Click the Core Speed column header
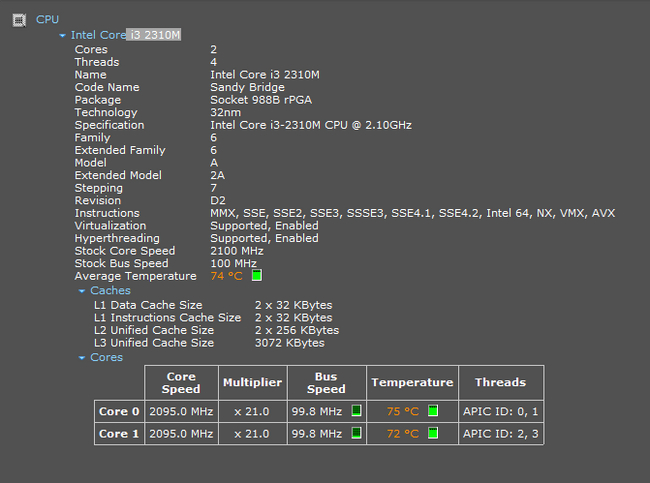650x483 pixels. 181,383
